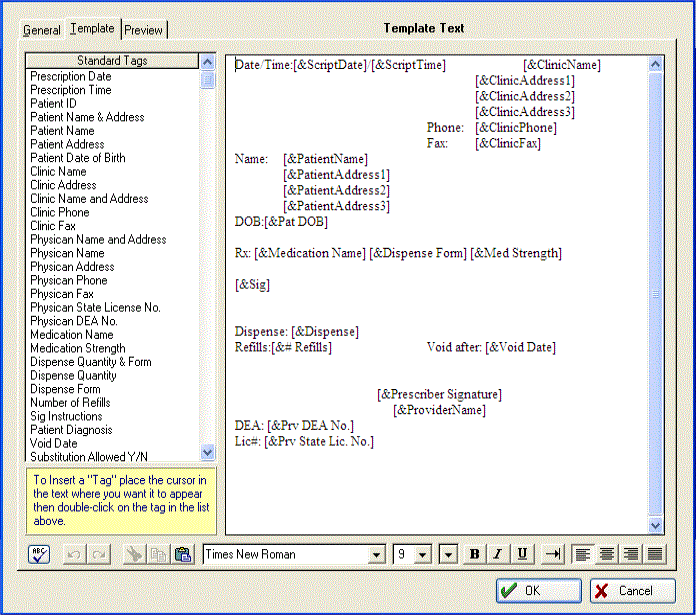Image resolution: width=696 pixels, height=615 pixels.
Task: Open the font size 9 dropdown
Action: [x=422, y=555]
